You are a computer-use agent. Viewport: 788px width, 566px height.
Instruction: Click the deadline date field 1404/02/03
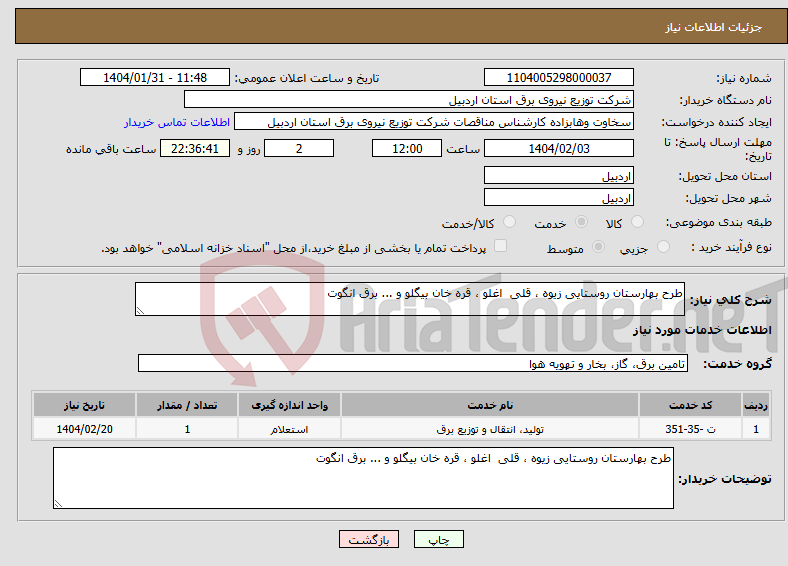[x=559, y=148]
